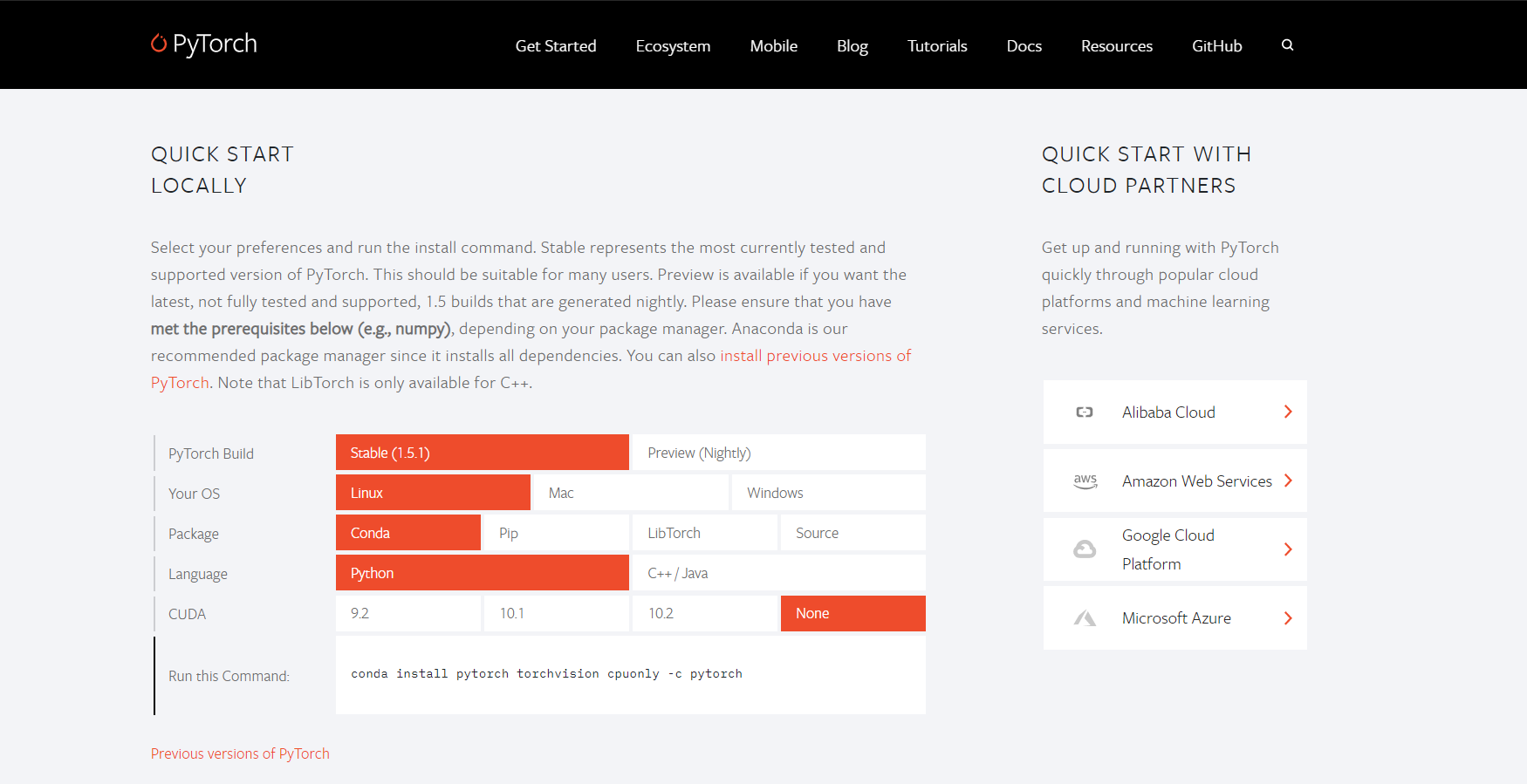Follow the Previous versions of PyTorch link

pyautogui.click(x=240, y=753)
